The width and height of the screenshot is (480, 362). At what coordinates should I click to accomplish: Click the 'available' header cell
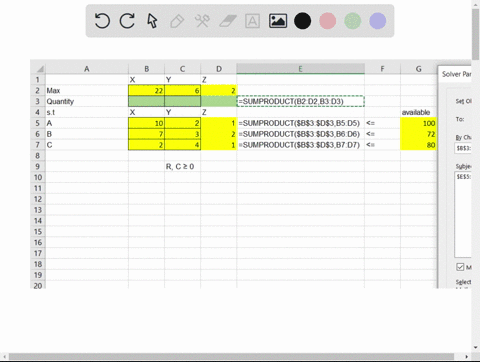click(418, 112)
